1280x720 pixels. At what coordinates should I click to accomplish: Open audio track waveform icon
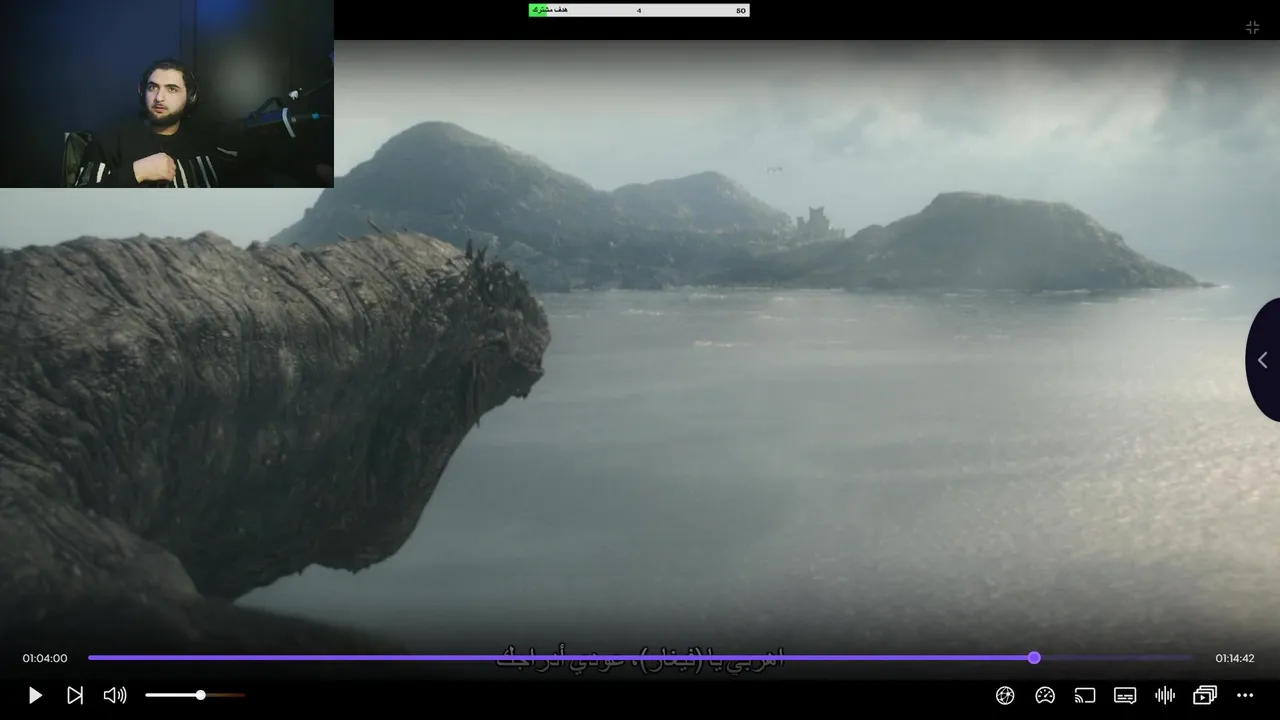pos(1165,695)
